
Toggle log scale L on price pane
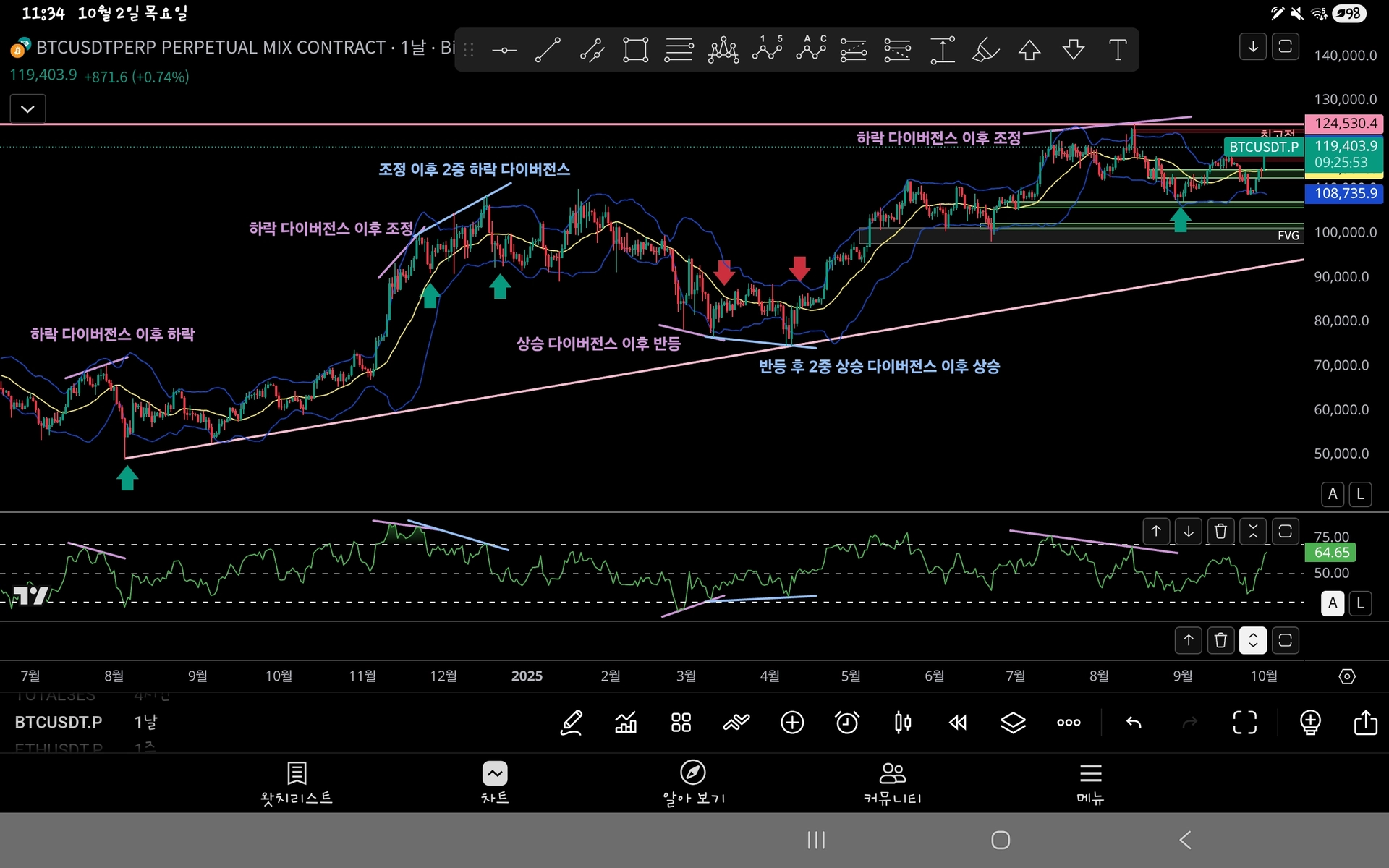(1360, 494)
